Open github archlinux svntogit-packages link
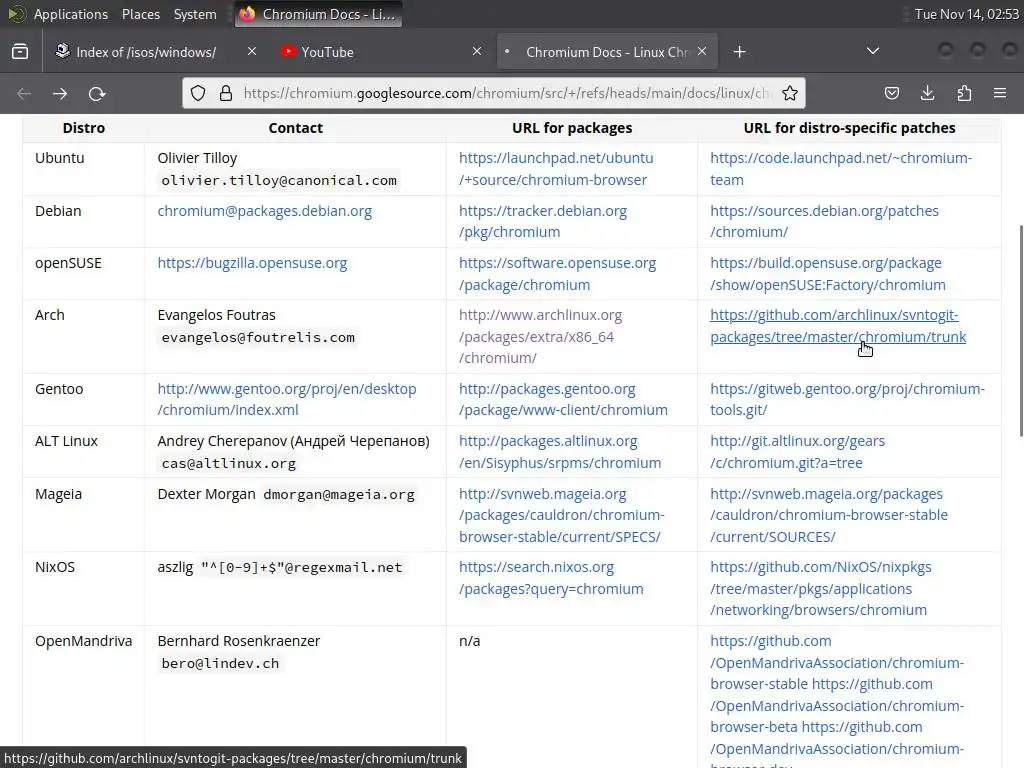 tap(838, 326)
